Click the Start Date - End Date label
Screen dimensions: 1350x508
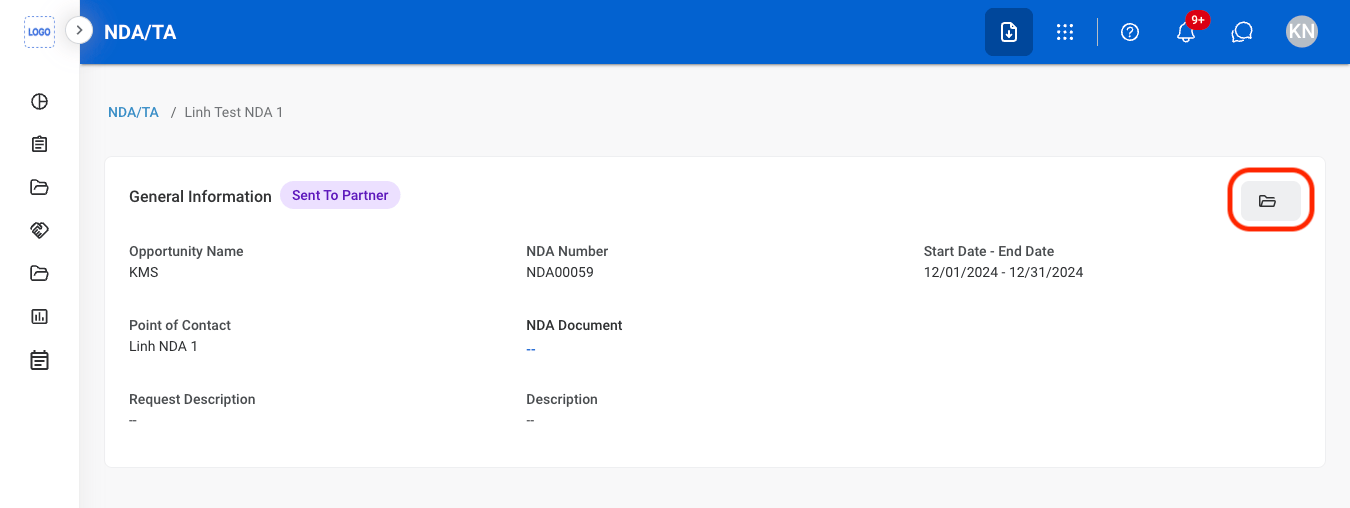(989, 251)
